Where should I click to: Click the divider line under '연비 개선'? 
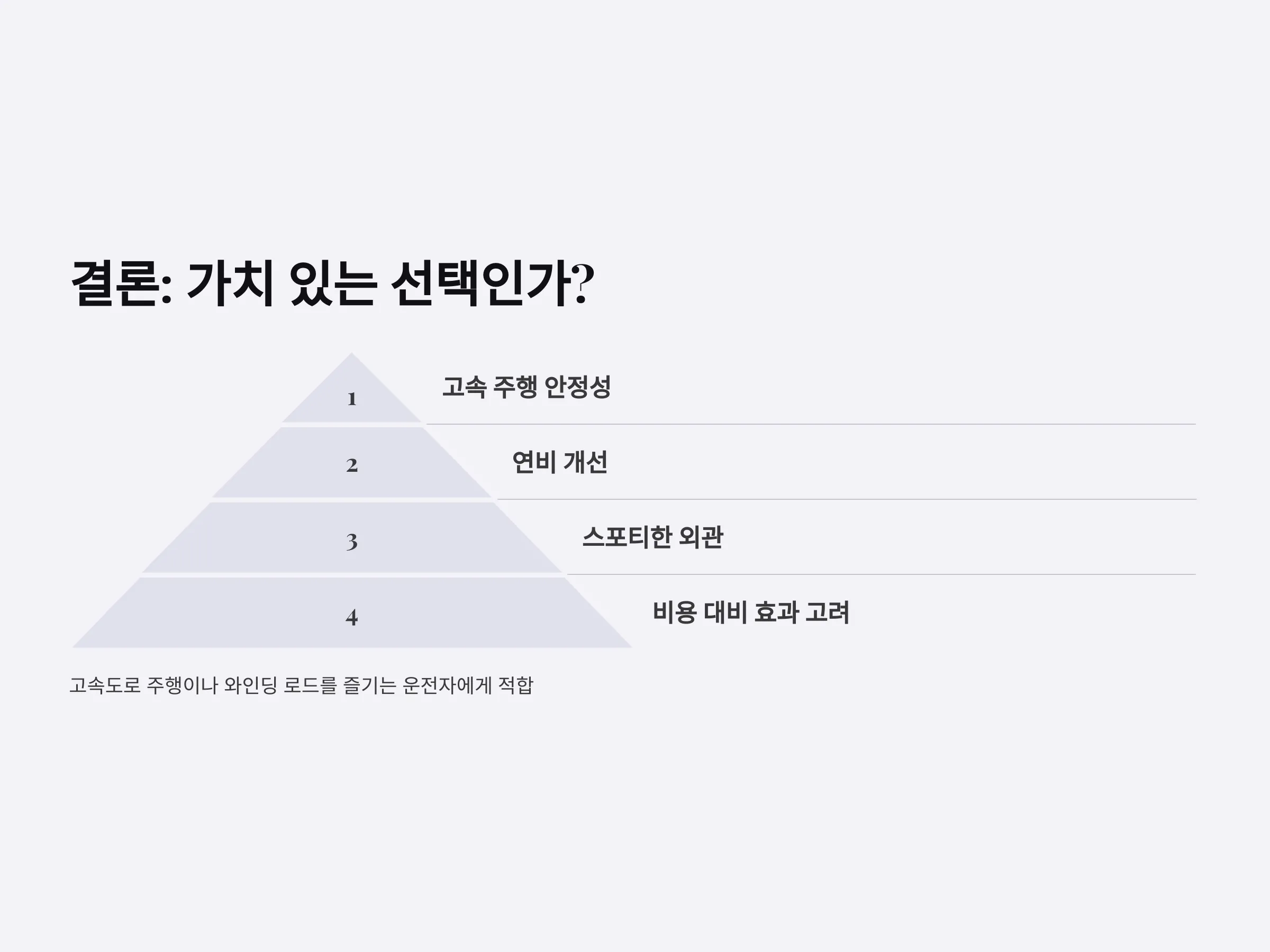pos(846,500)
